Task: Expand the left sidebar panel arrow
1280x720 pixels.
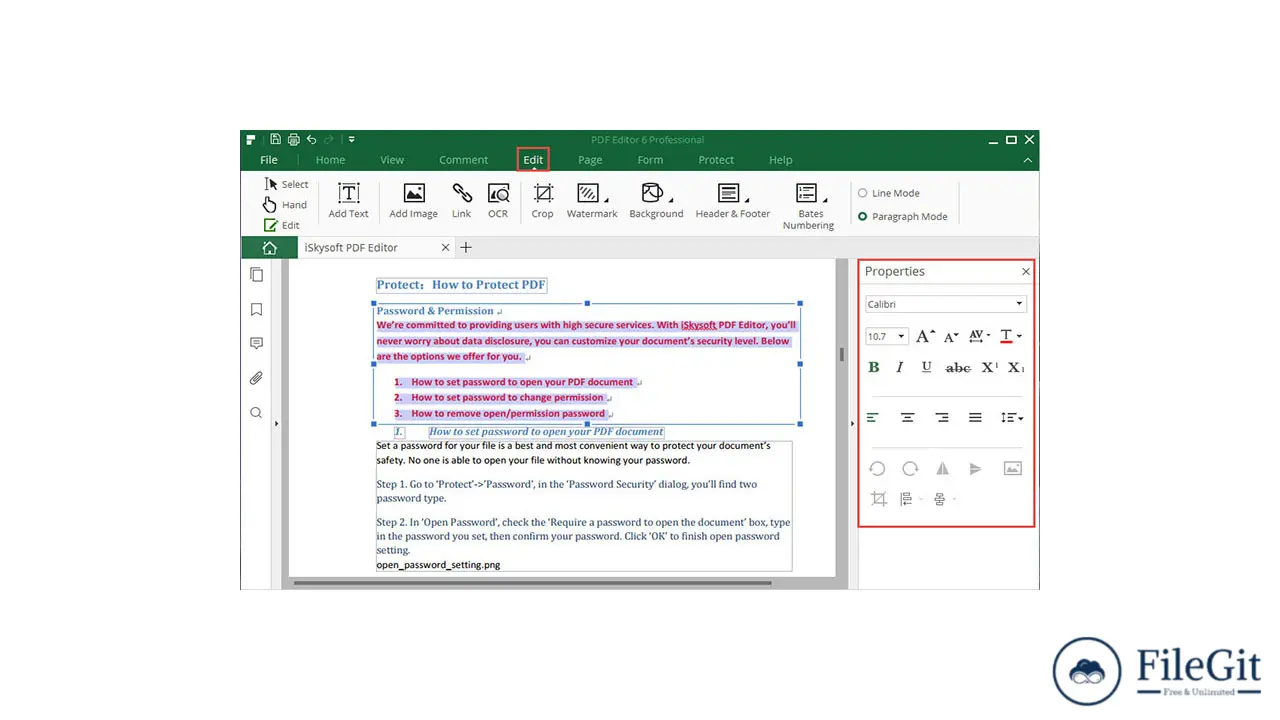Action: pyautogui.click(x=276, y=424)
